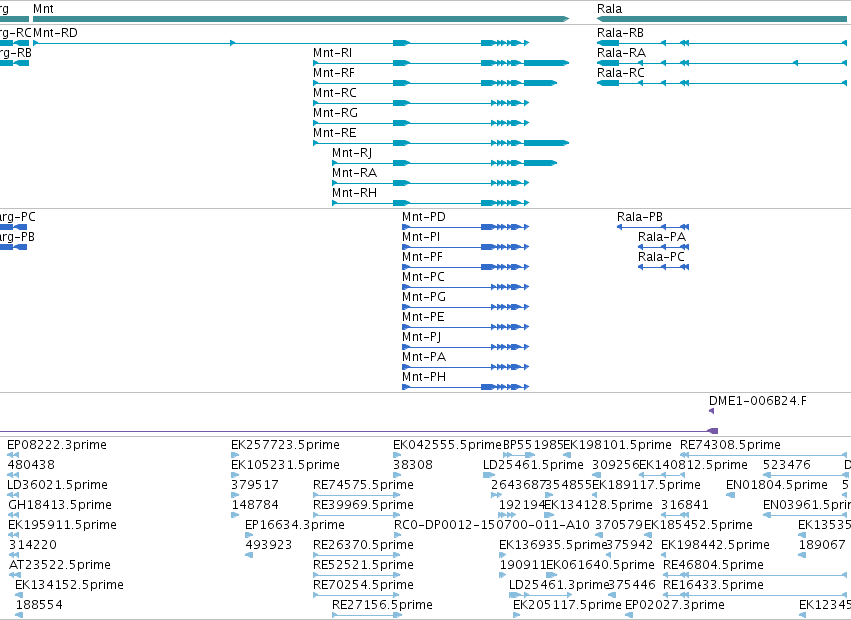Click the Mnt-RD transcript label
This screenshot has height=620, width=851.
point(55,33)
